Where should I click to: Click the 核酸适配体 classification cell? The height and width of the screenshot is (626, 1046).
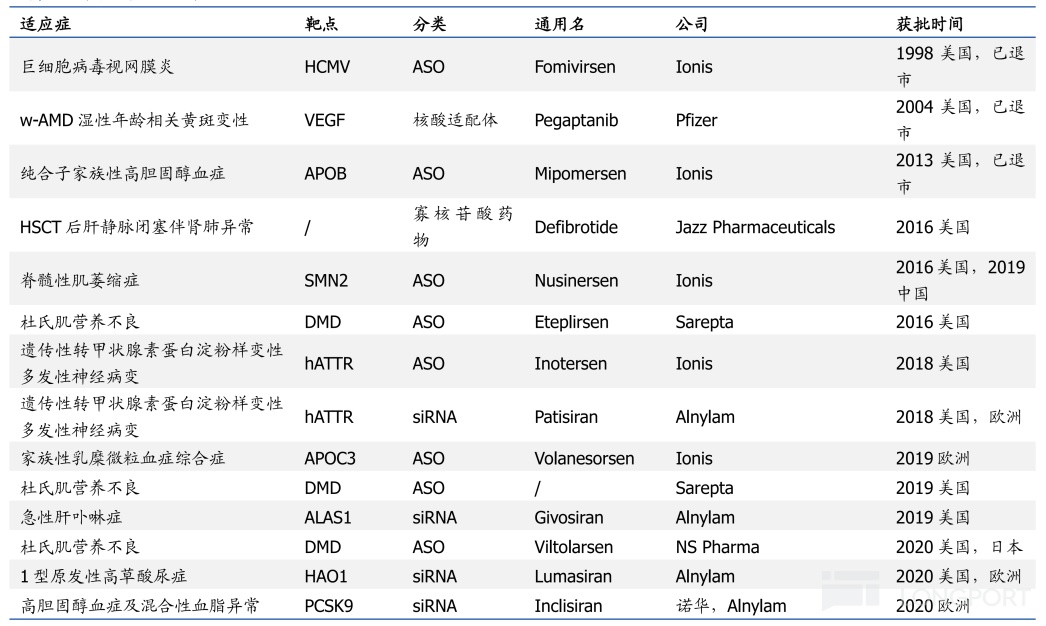[455, 120]
